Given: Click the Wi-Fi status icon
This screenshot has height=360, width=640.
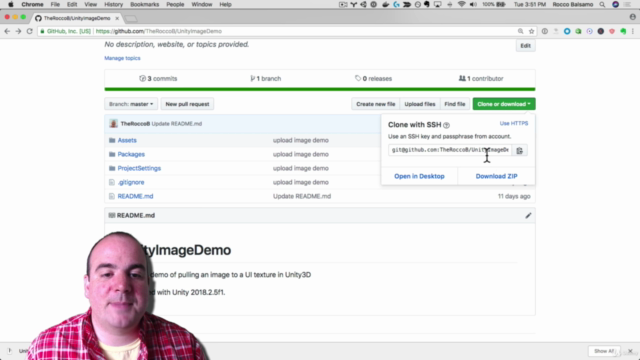Looking at the screenshot, I should click(462, 4).
